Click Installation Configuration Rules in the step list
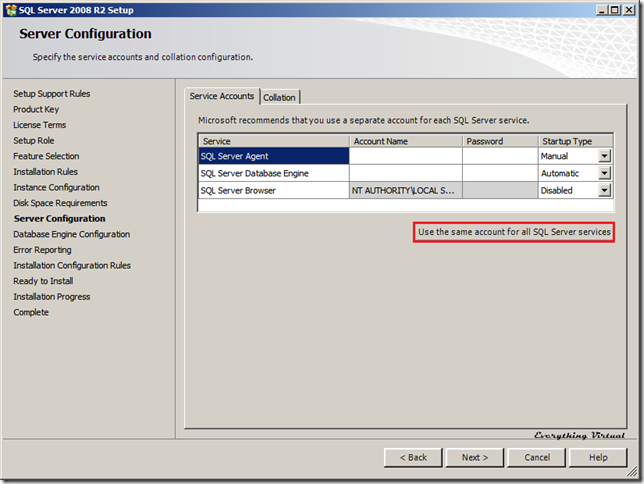This screenshot has height=484, width=644. 72,265
